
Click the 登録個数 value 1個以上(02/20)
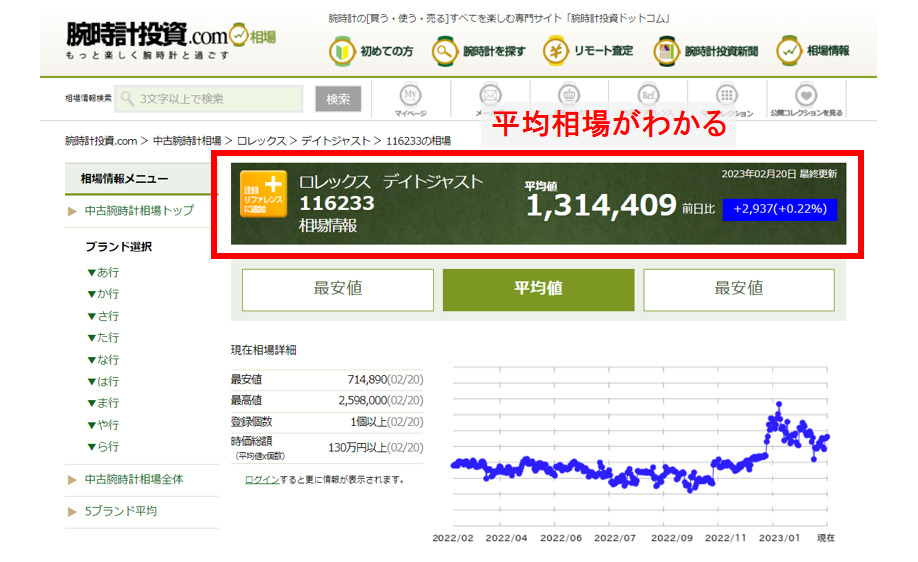pyautogui.click(x=386, y=422)
